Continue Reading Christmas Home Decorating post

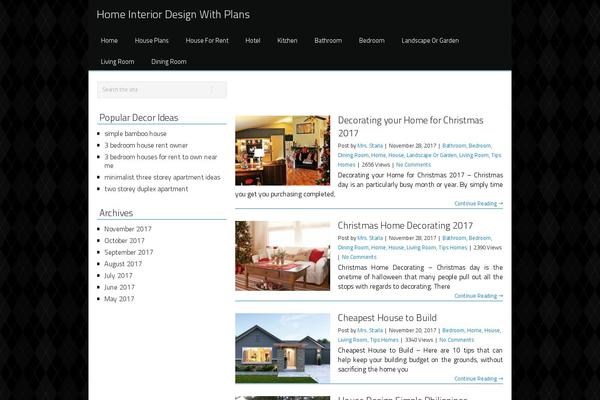coord(479,296)
